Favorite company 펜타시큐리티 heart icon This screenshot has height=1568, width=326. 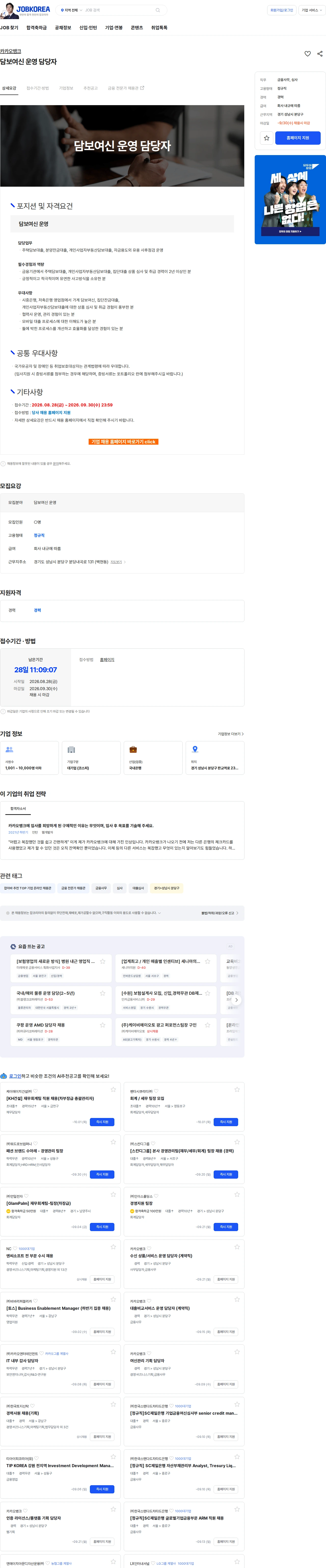[156, 1092]
